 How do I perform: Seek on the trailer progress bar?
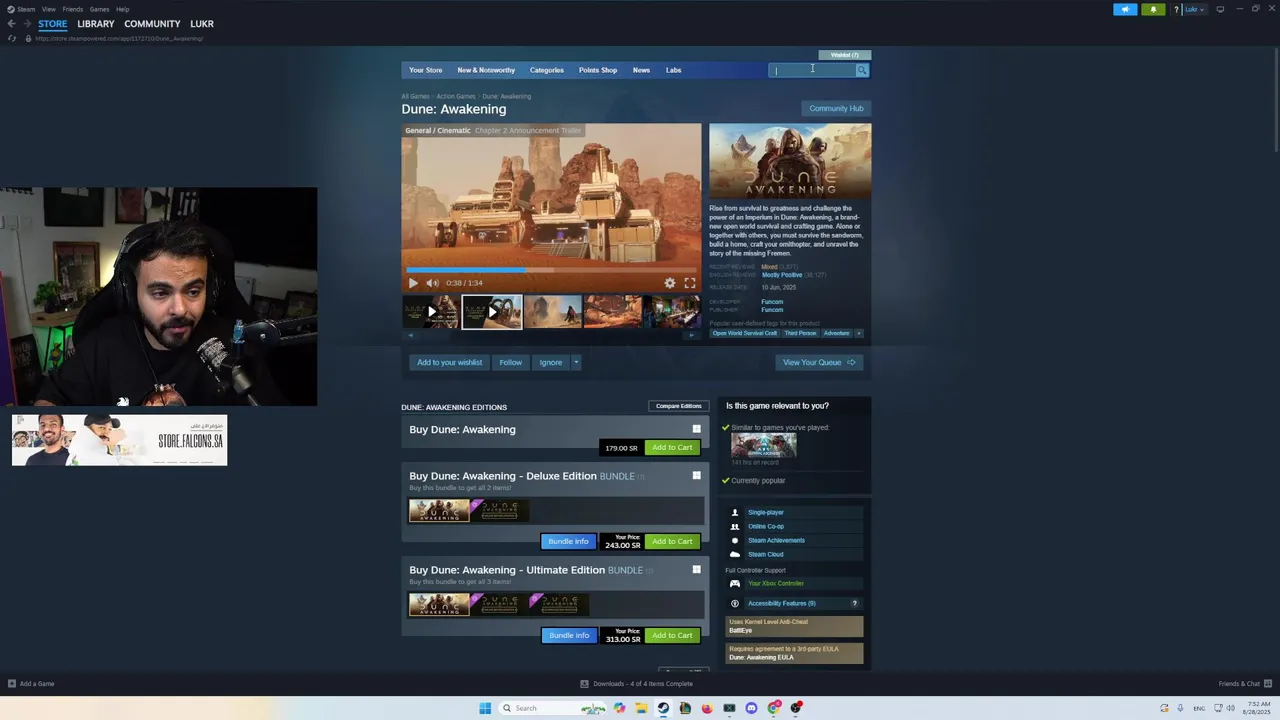(551, 270)
